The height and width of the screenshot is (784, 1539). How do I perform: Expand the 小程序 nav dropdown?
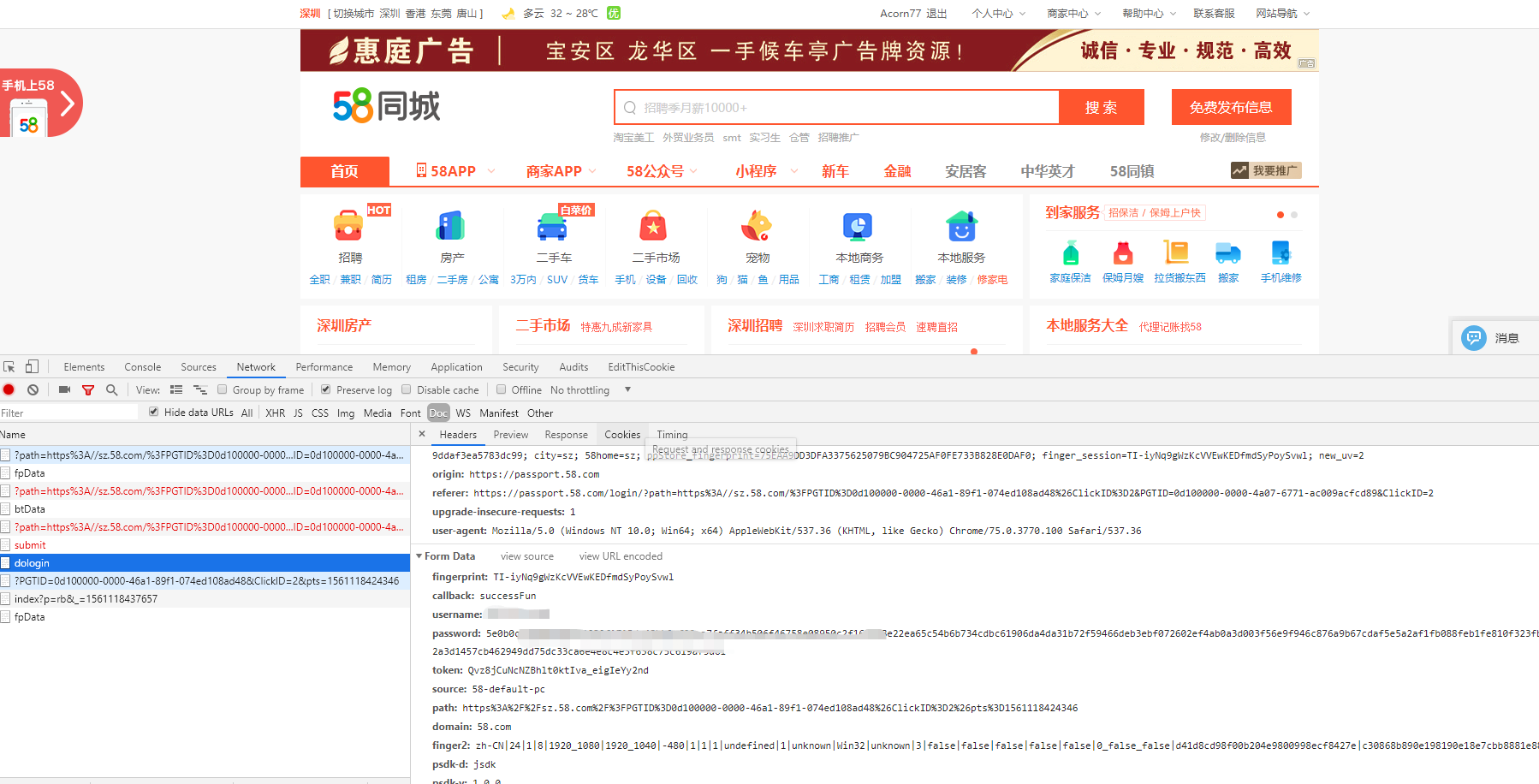coord(793,171)
